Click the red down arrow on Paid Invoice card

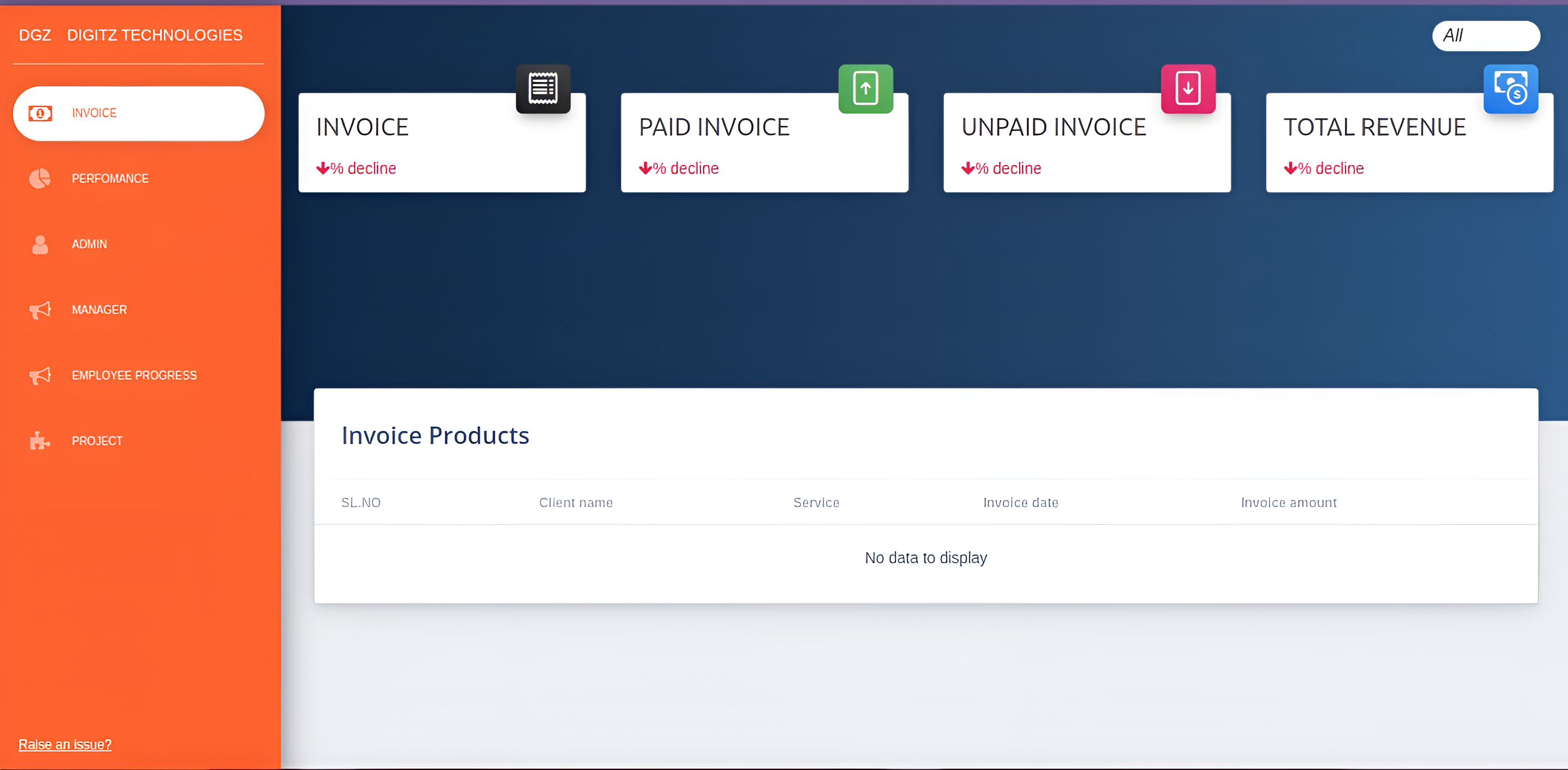click(645, 168)
